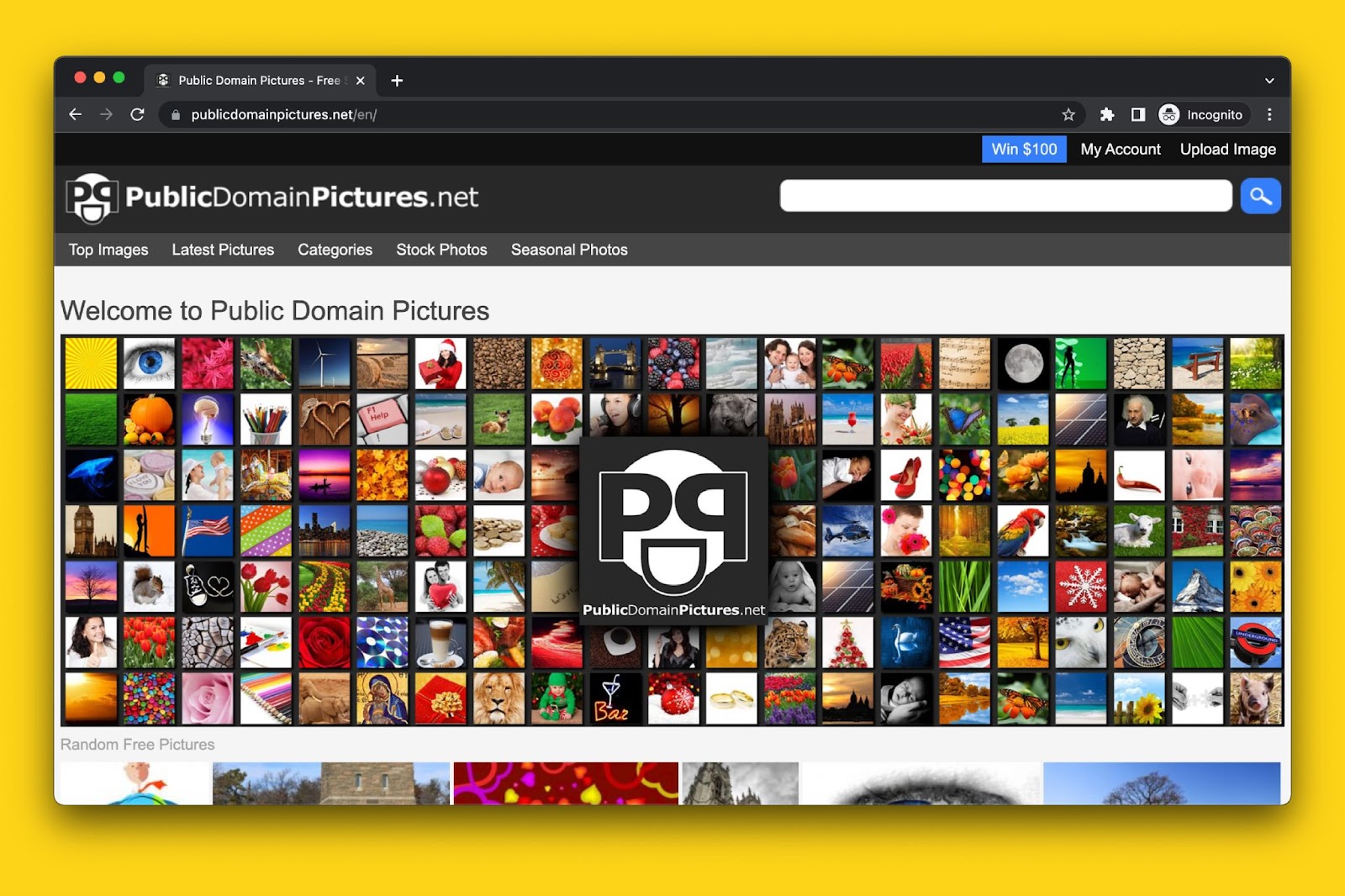Click the PublicDomainPictures.net header logo
This screenshot has width=1345, height=896.
(272, 198)
